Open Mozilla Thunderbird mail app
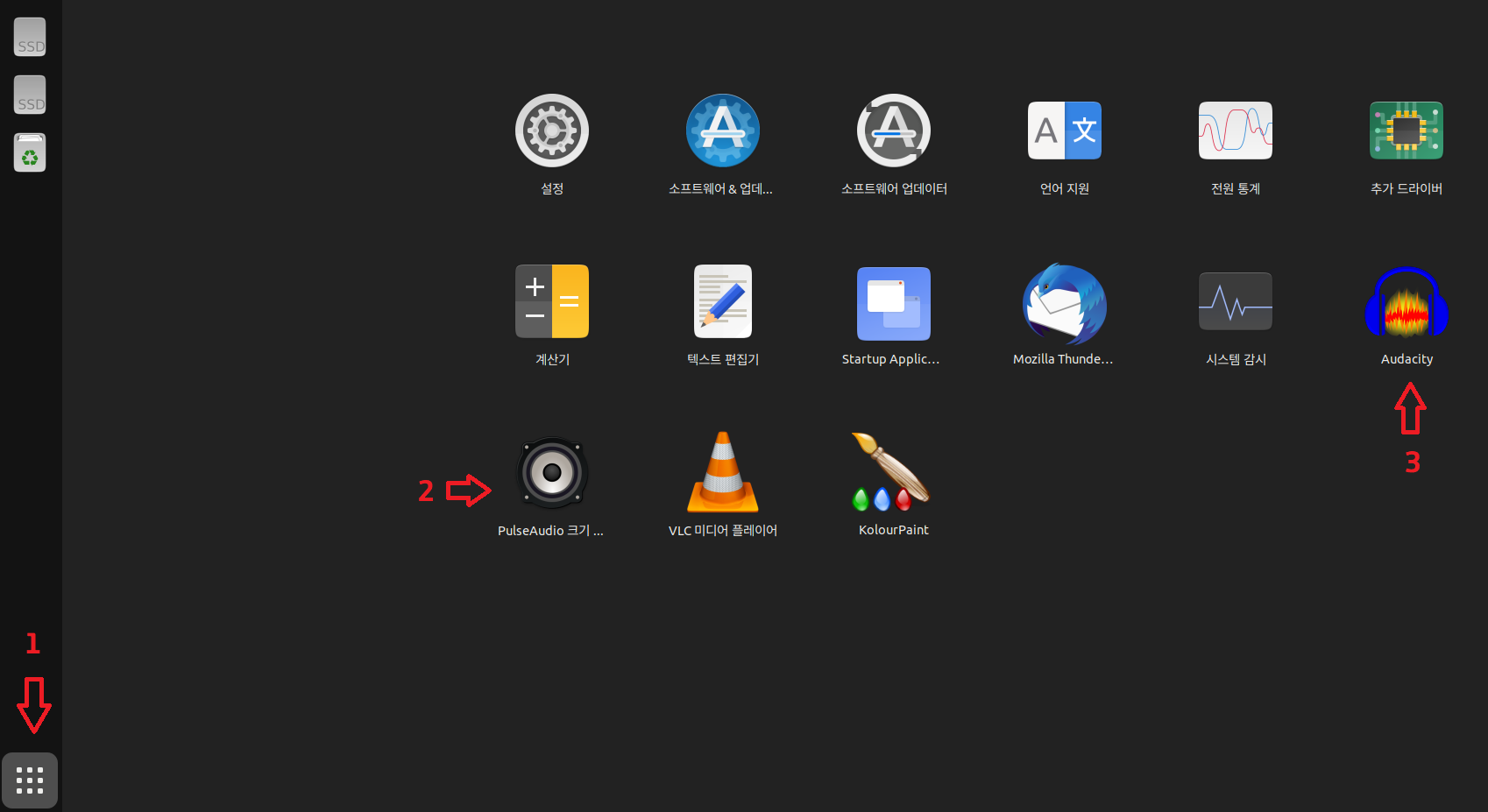Image resolution: width=1488 pixels, height=812 pixels. 1065,303
